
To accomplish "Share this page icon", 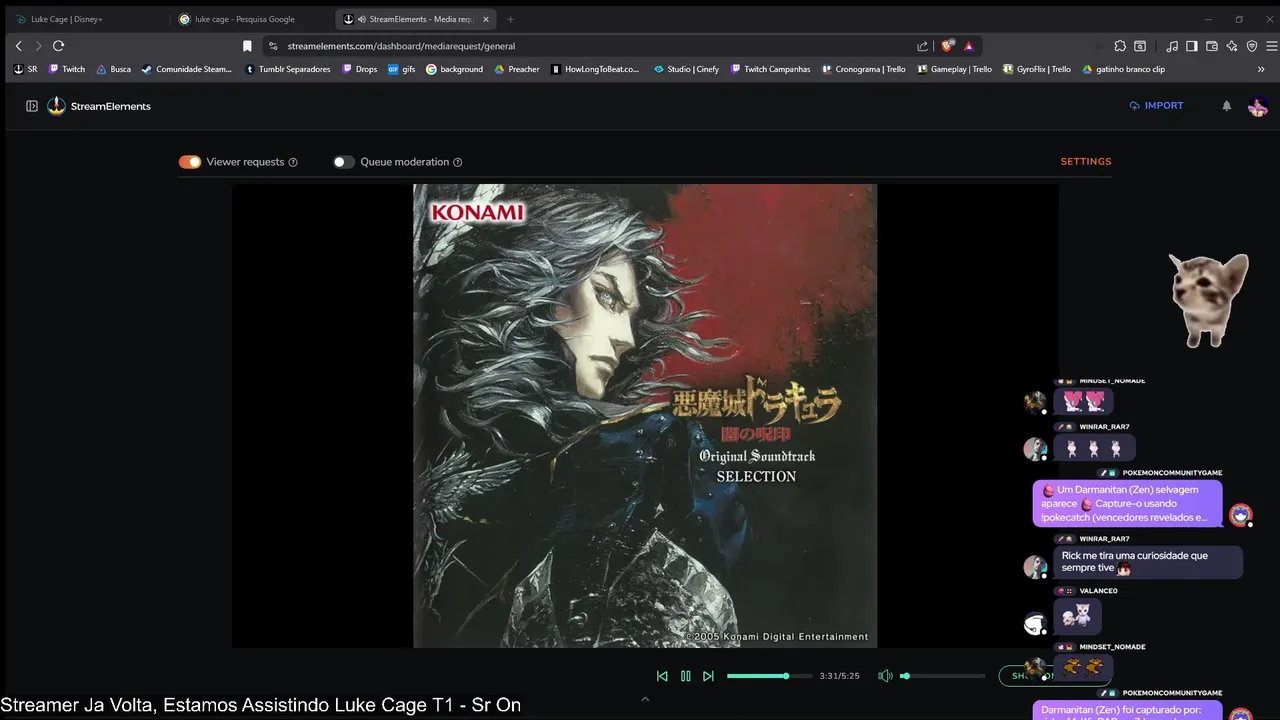I will [x=922, y=46].
